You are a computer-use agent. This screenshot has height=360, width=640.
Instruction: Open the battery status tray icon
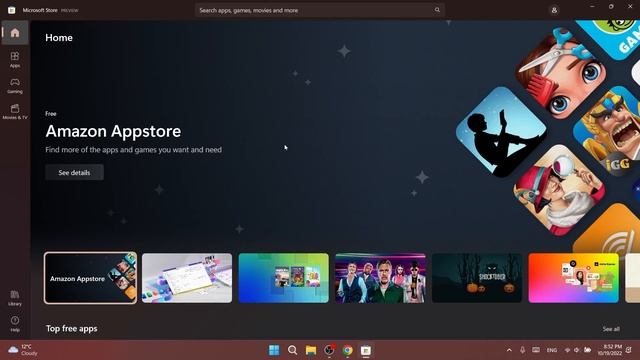587,350
